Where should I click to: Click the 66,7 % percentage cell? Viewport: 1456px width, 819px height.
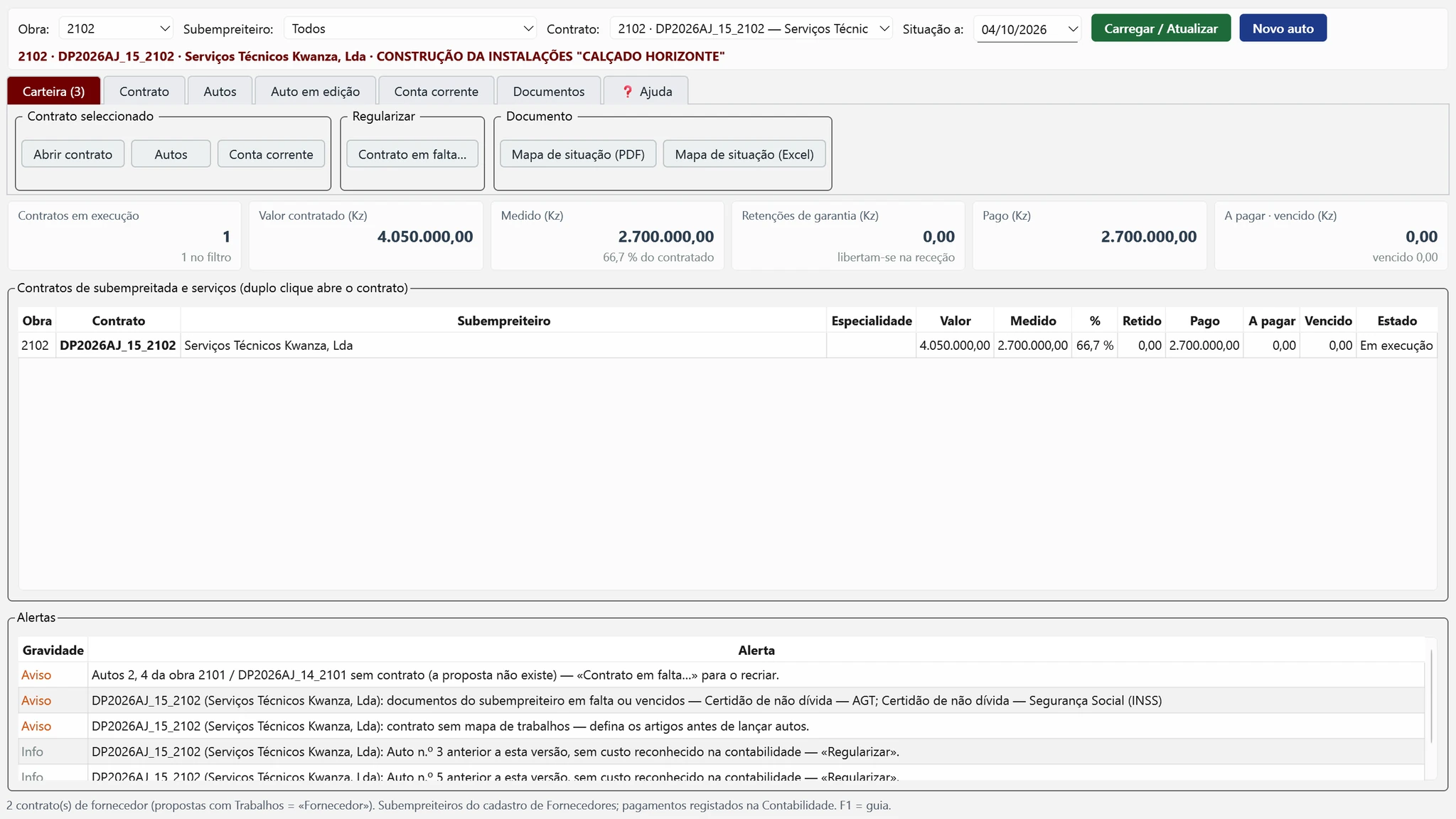[x=1094, y=346]
